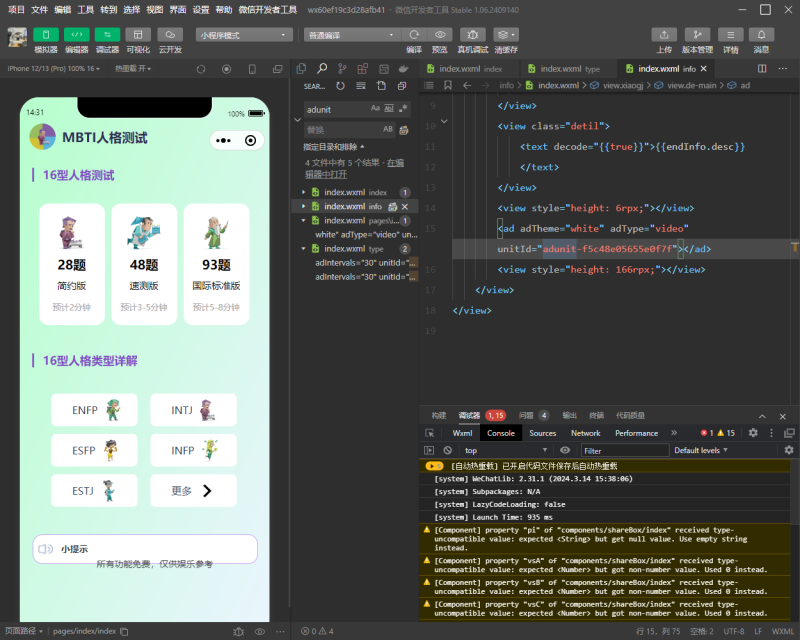Open the Default levels log dropdown
The height and width of the screenshot is (640, 800).
pos(700,451)
